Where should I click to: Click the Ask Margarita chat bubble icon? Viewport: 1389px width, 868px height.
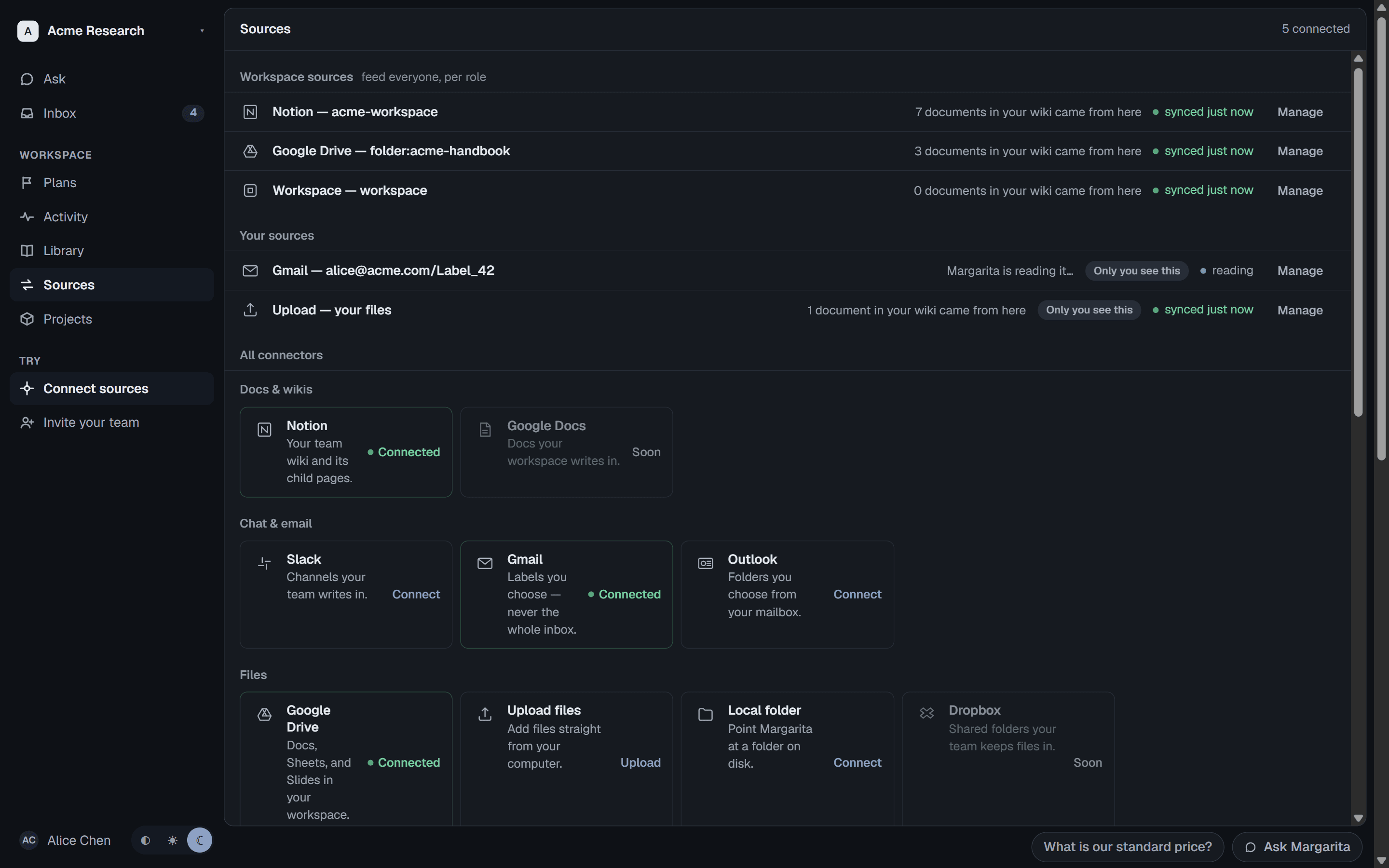coord(1251,847)
